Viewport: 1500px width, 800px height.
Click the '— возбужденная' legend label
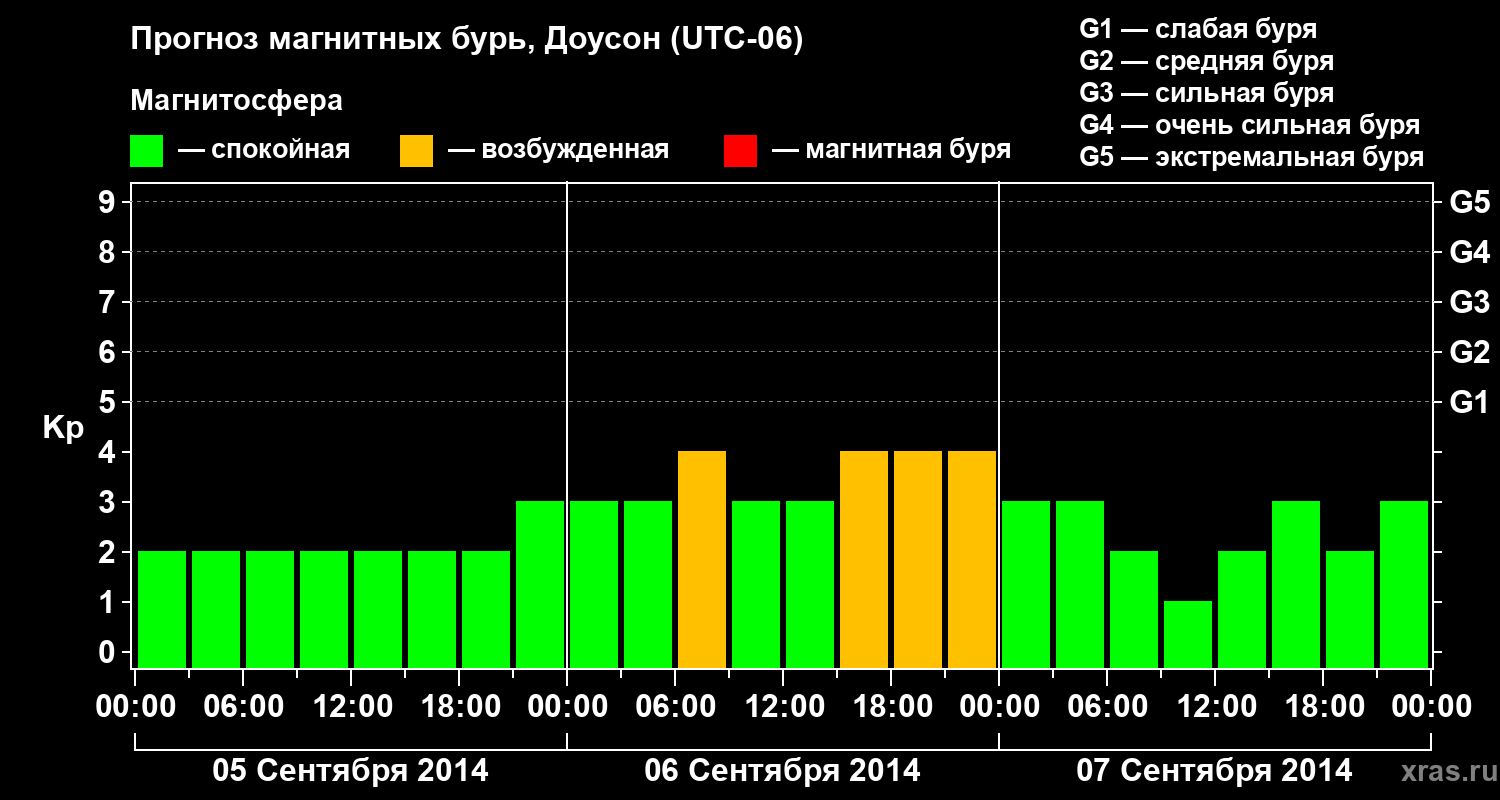[558, 151]
